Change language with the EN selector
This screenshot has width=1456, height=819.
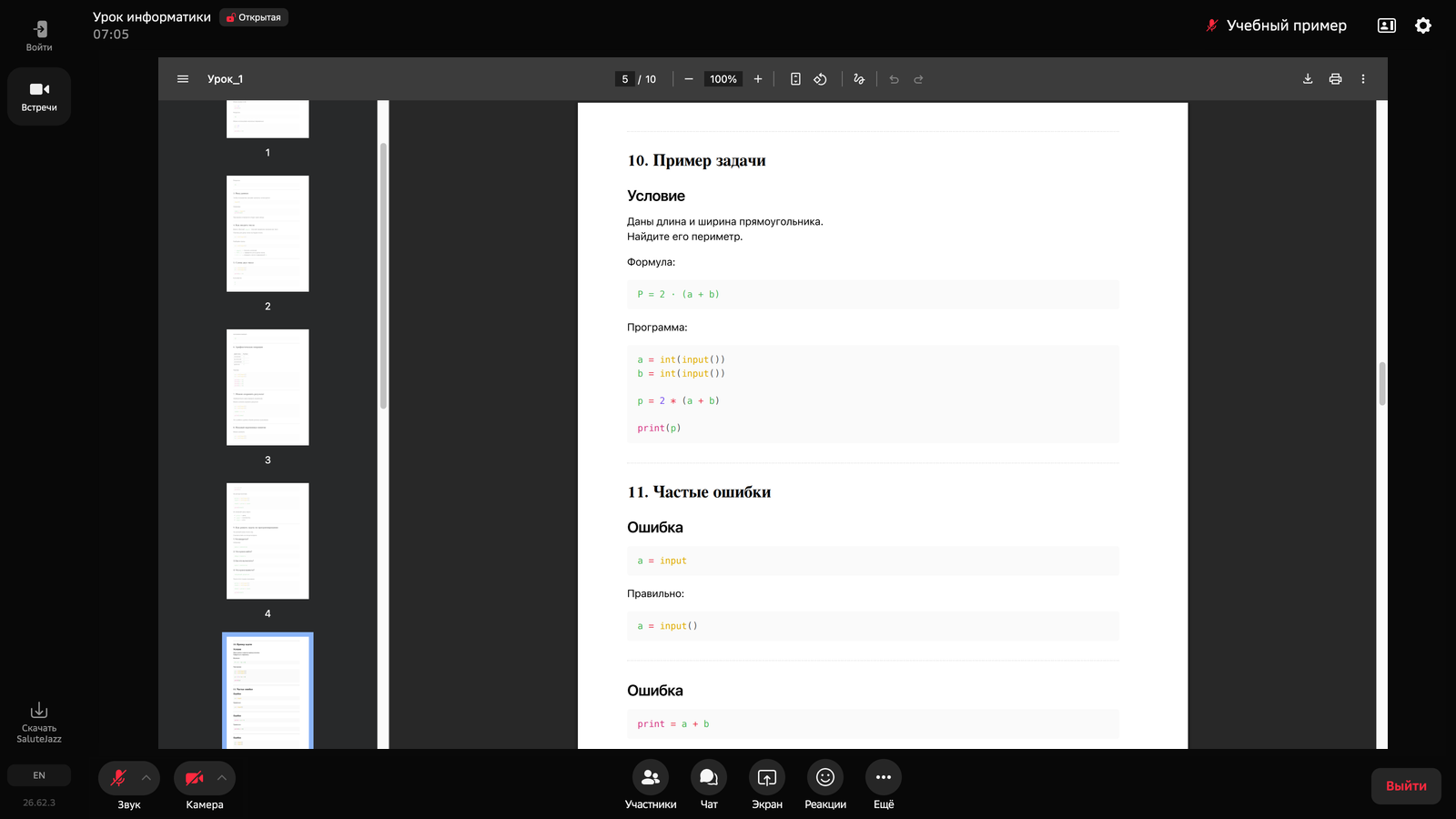pyautogui.click(x=39, y=775)
